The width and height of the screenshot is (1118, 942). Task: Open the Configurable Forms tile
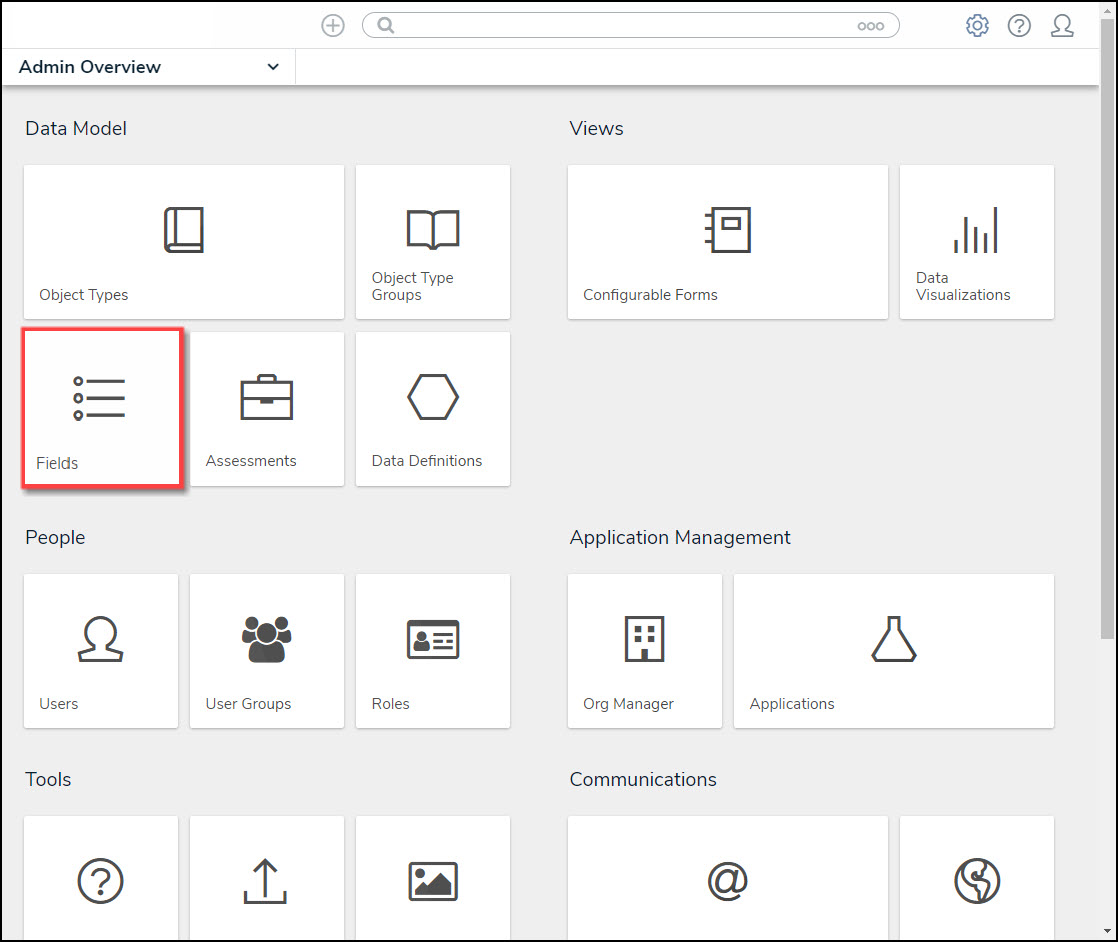tap(727, 242)
